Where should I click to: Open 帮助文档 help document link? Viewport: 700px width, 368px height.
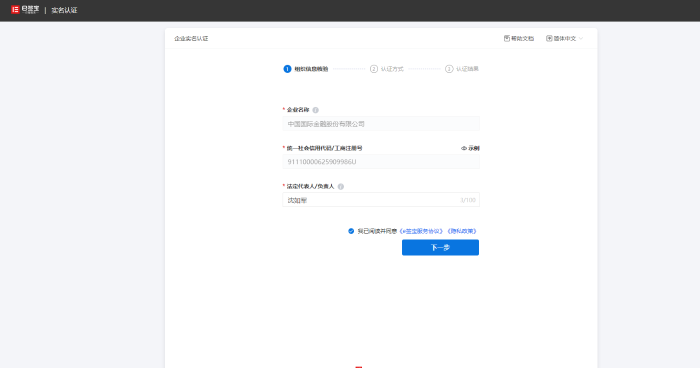click(519, 38)
